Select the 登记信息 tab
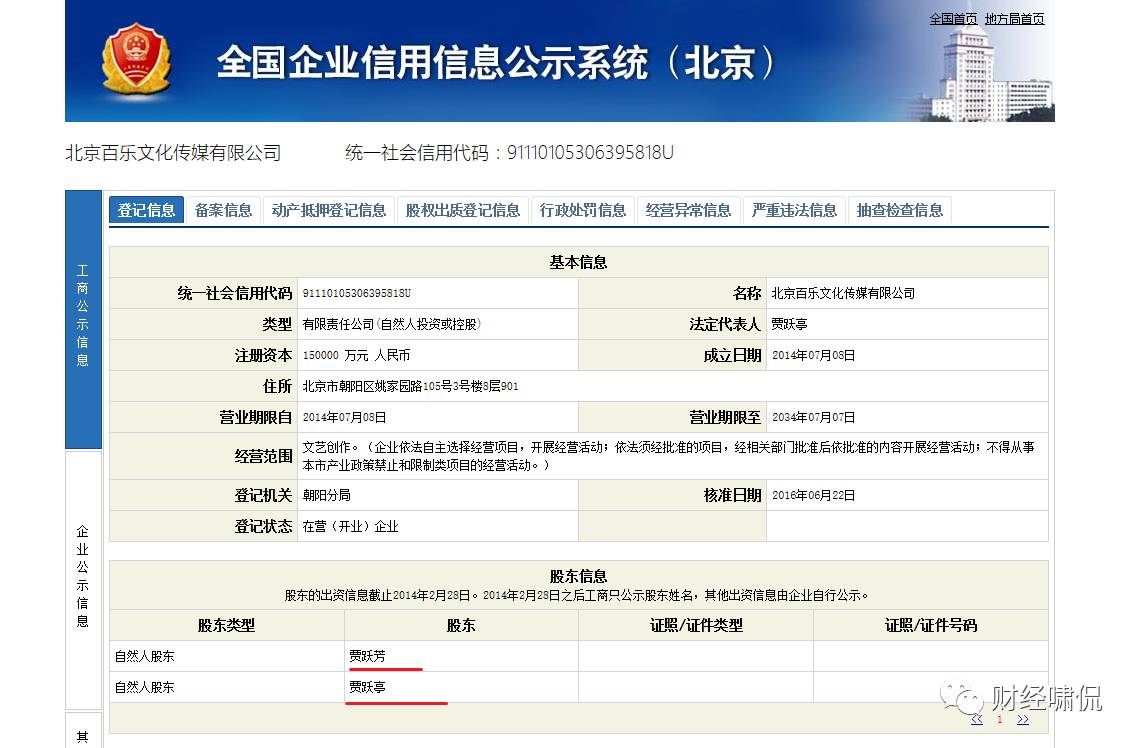Screen dimensions: 1139x748 (146, 210)
